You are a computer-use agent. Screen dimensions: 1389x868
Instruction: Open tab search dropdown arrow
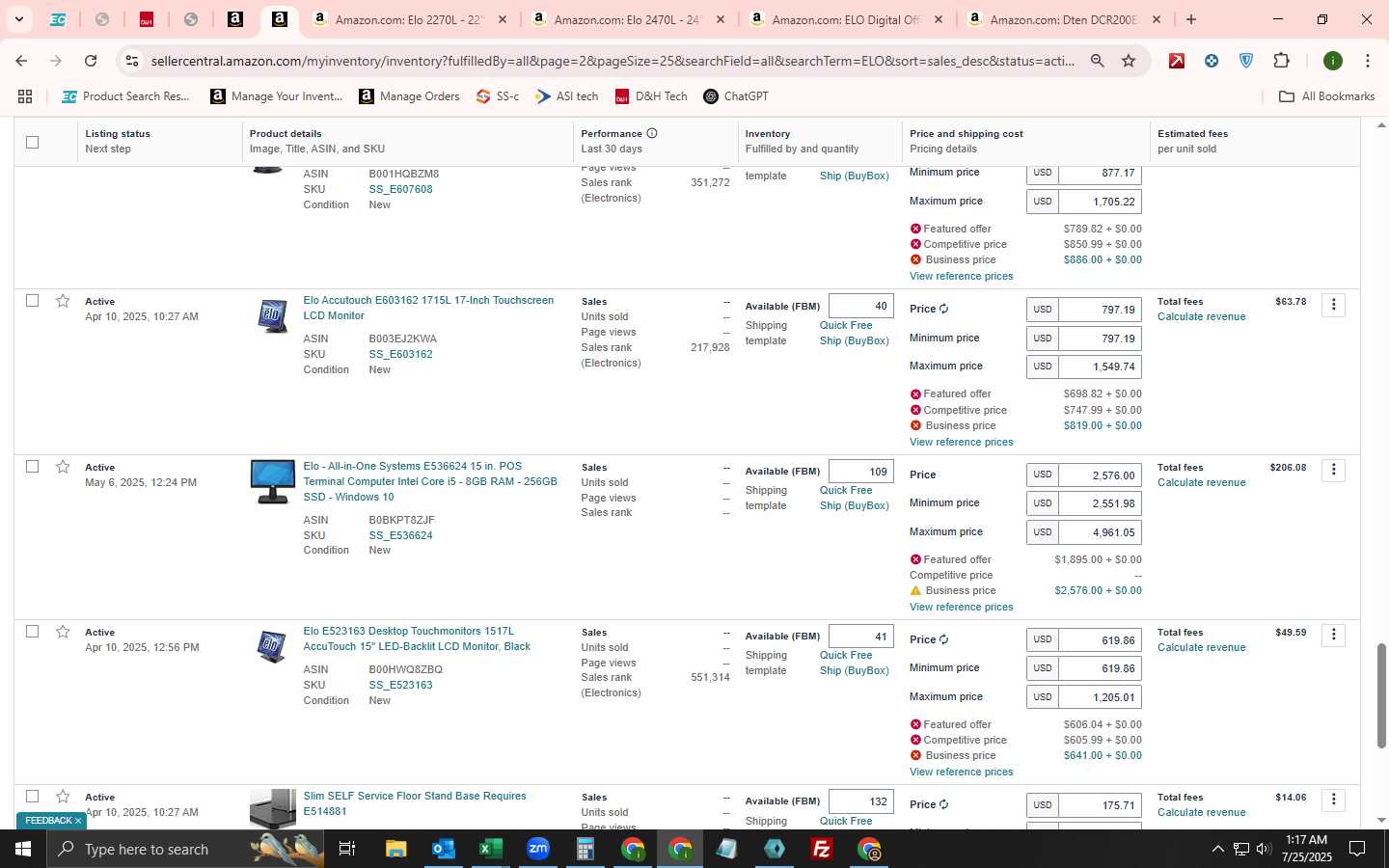(x=18, y=19)
